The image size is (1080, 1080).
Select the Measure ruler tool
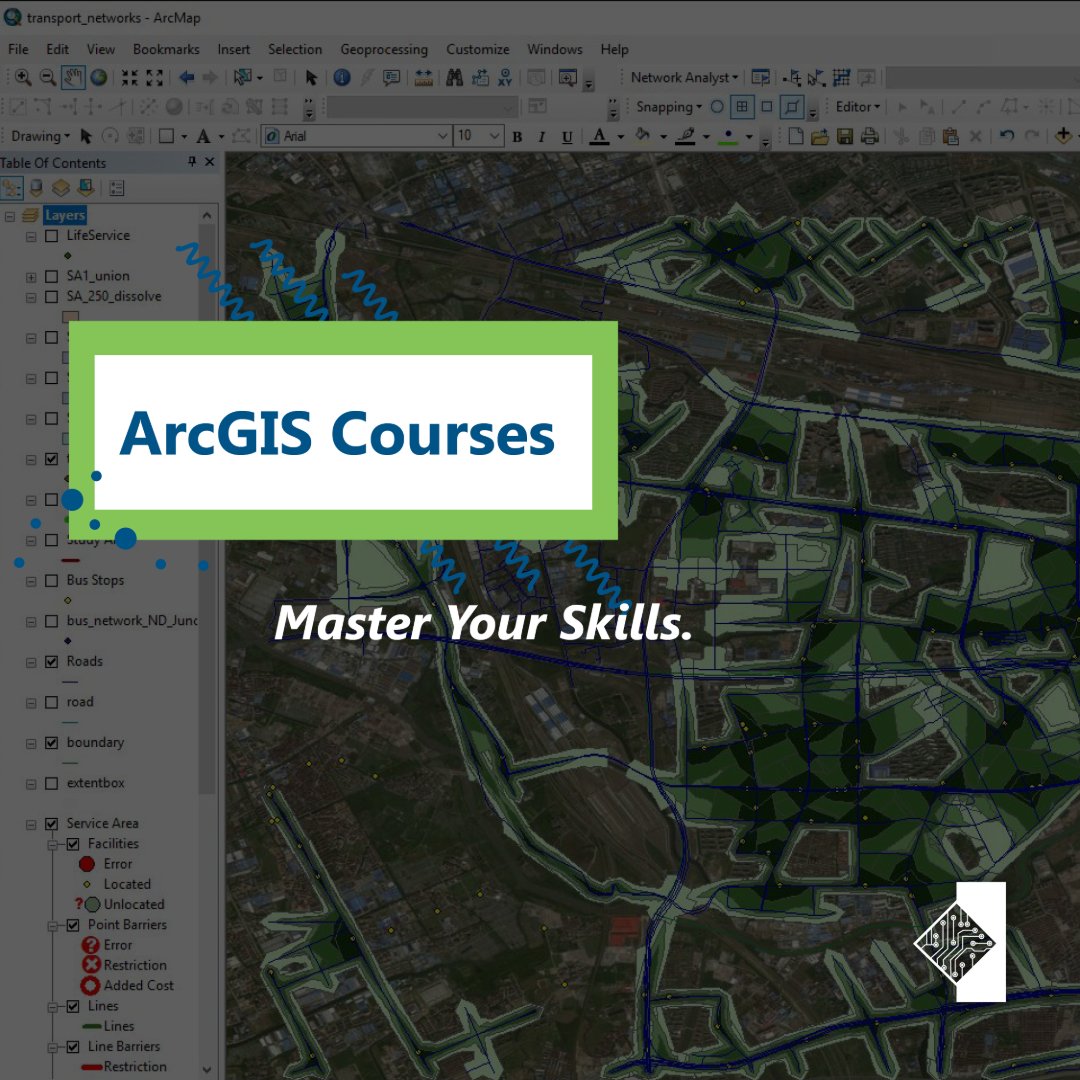(424, 77)
